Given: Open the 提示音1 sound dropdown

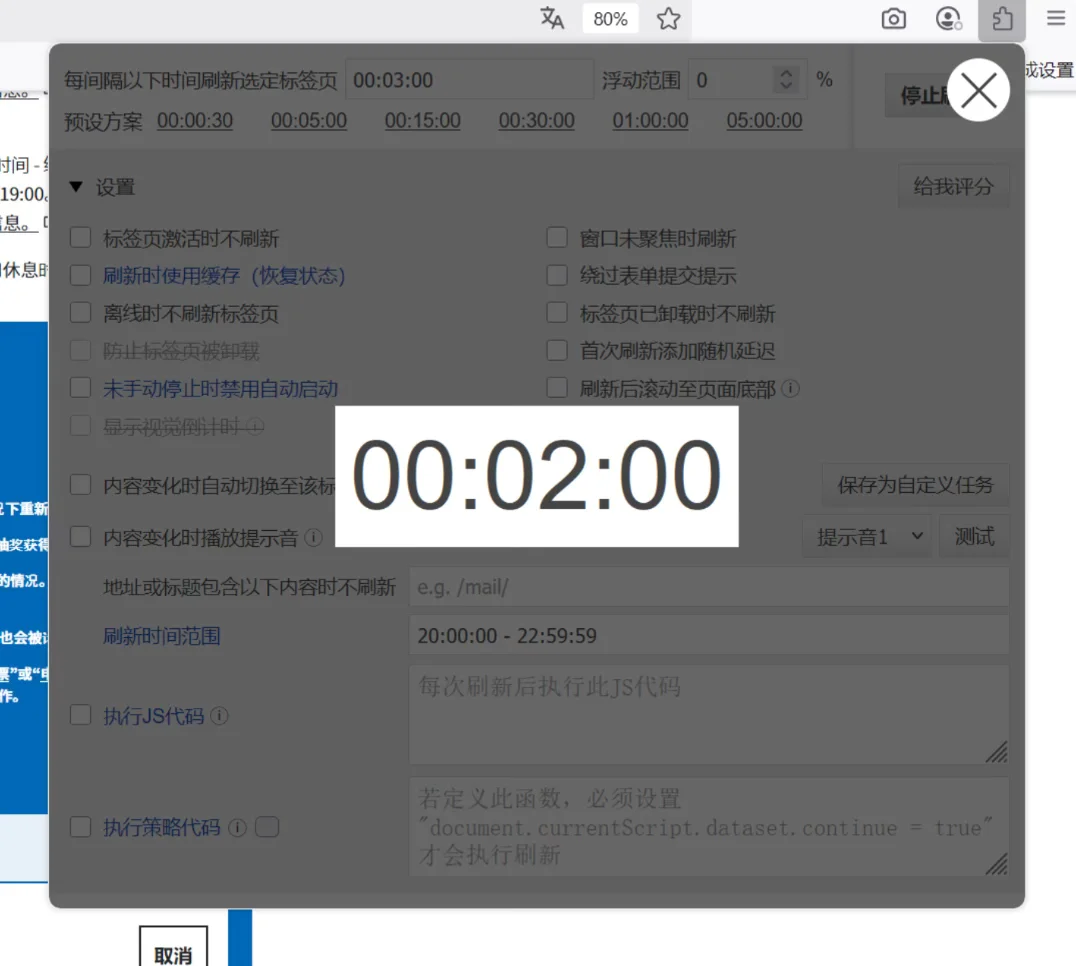Looking at the screenshot, I should 866,536.
